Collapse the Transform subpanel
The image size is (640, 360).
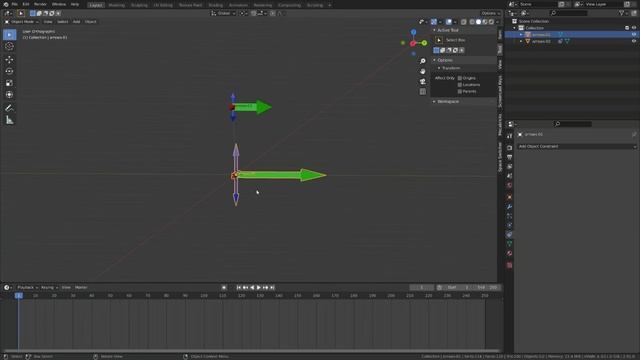coord(439,68)
